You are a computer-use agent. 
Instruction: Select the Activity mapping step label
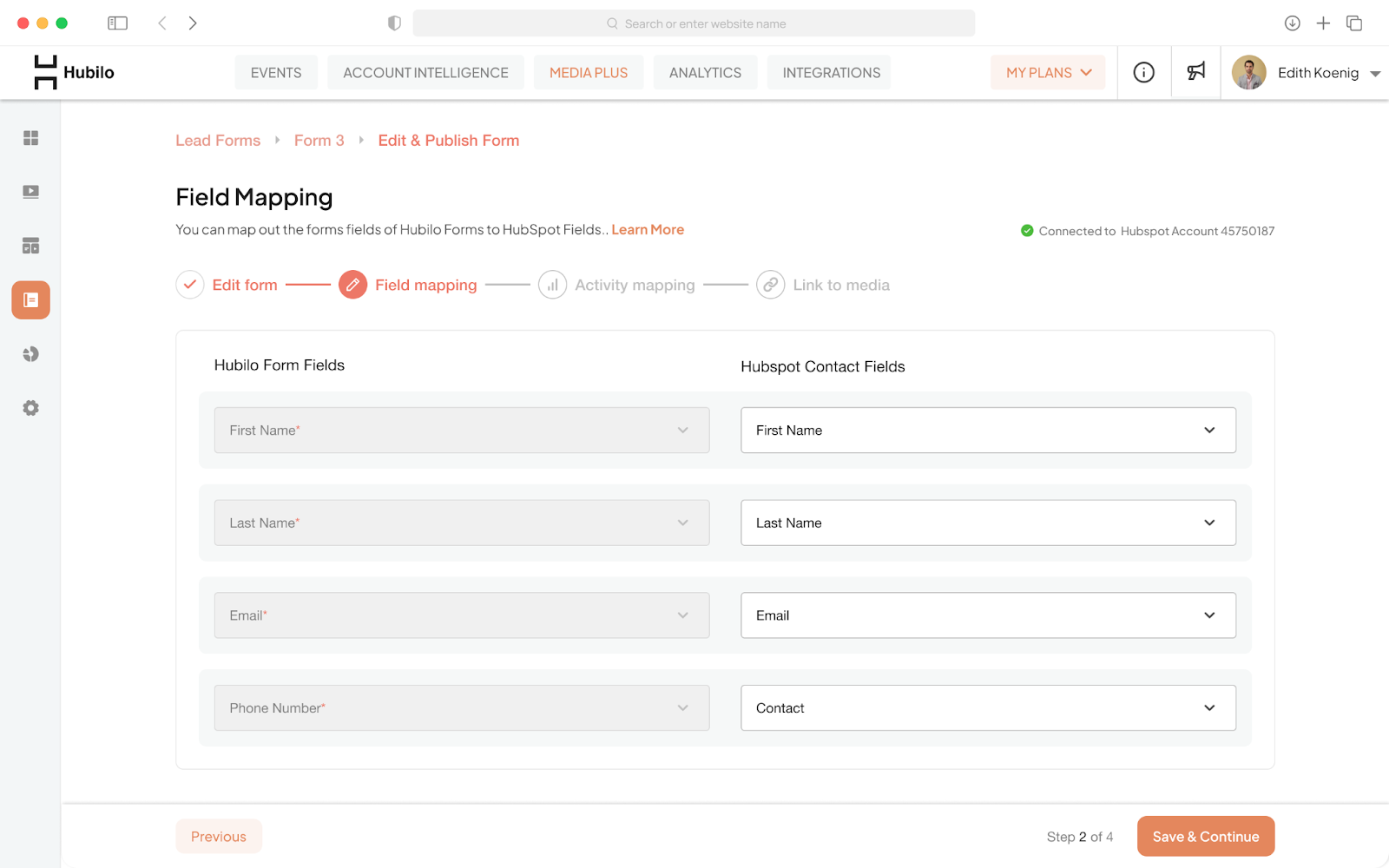pos(635,285)
